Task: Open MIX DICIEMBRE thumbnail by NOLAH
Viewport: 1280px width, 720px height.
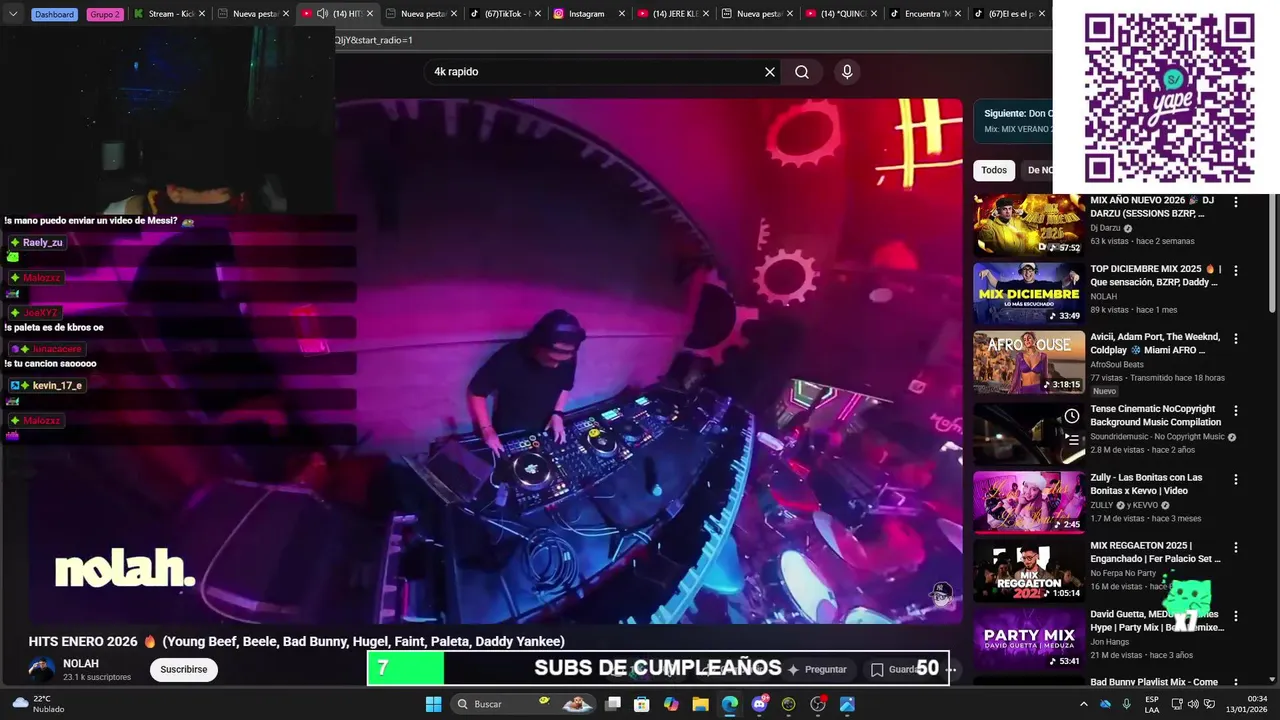Action: coord(1029,293)
